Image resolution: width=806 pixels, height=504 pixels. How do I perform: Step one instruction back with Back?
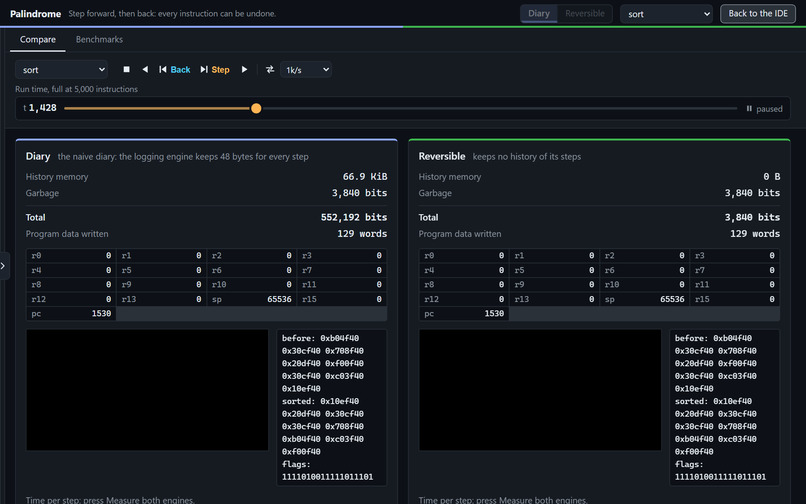point(175,69)
